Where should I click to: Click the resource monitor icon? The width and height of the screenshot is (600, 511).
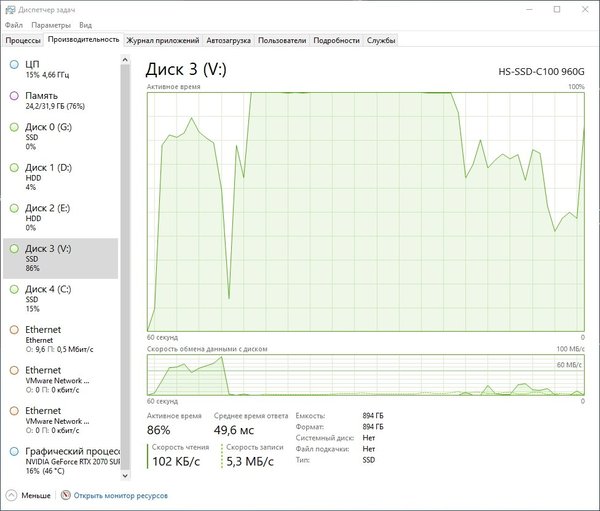pos(66,495)
